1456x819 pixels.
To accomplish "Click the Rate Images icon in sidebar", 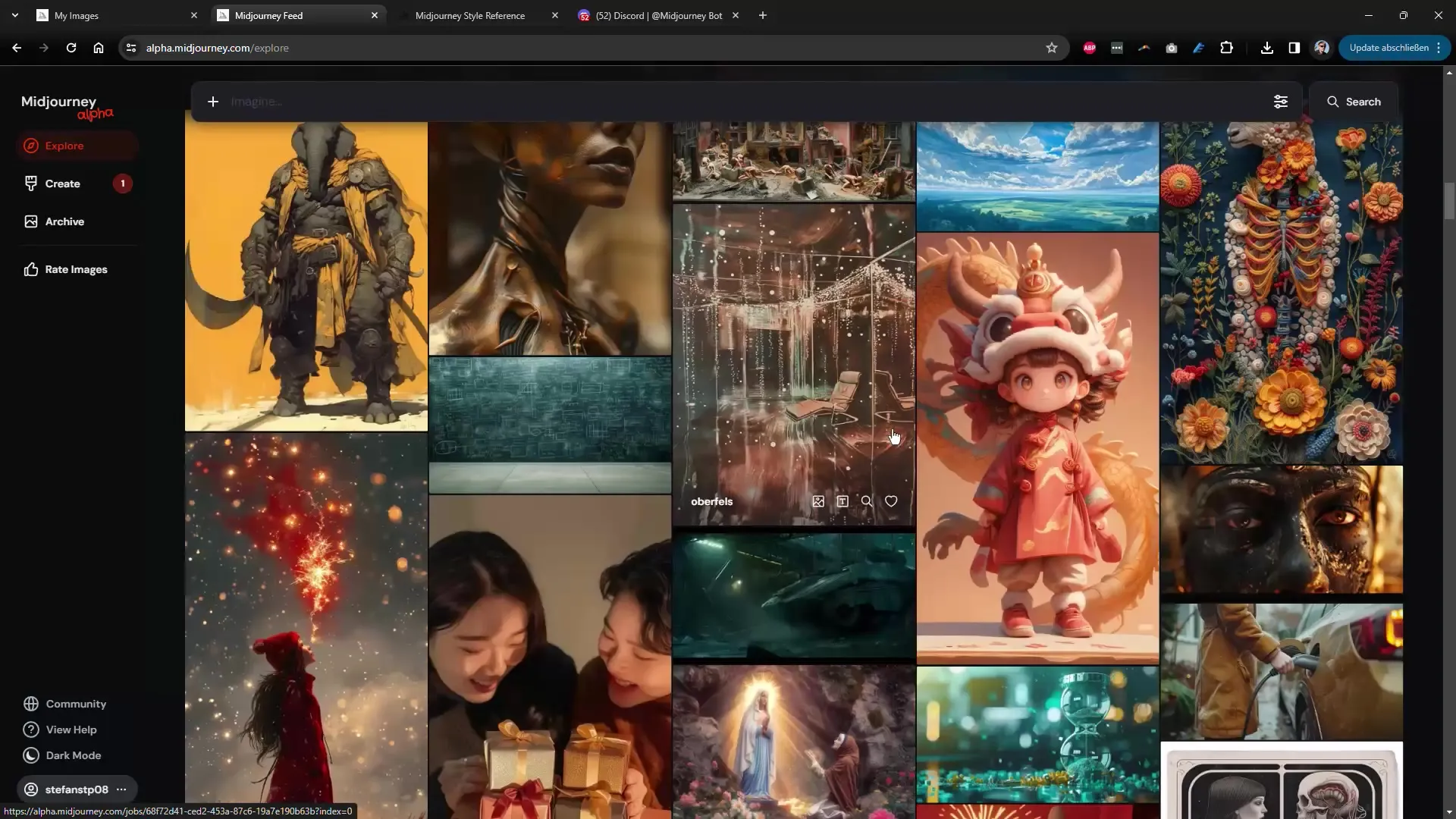I will tap(31, 269).
